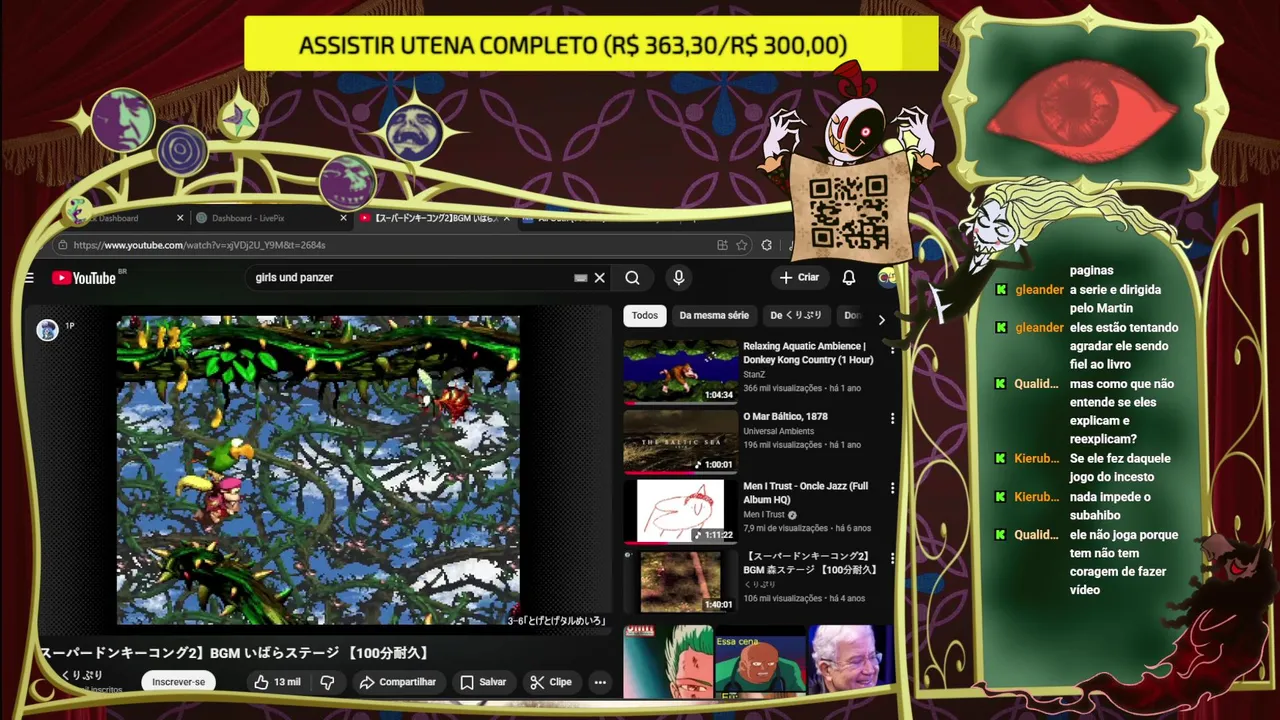1280x720 pixels.
Task: Show more filter chips with the right arrow
Action: [881, 320]
